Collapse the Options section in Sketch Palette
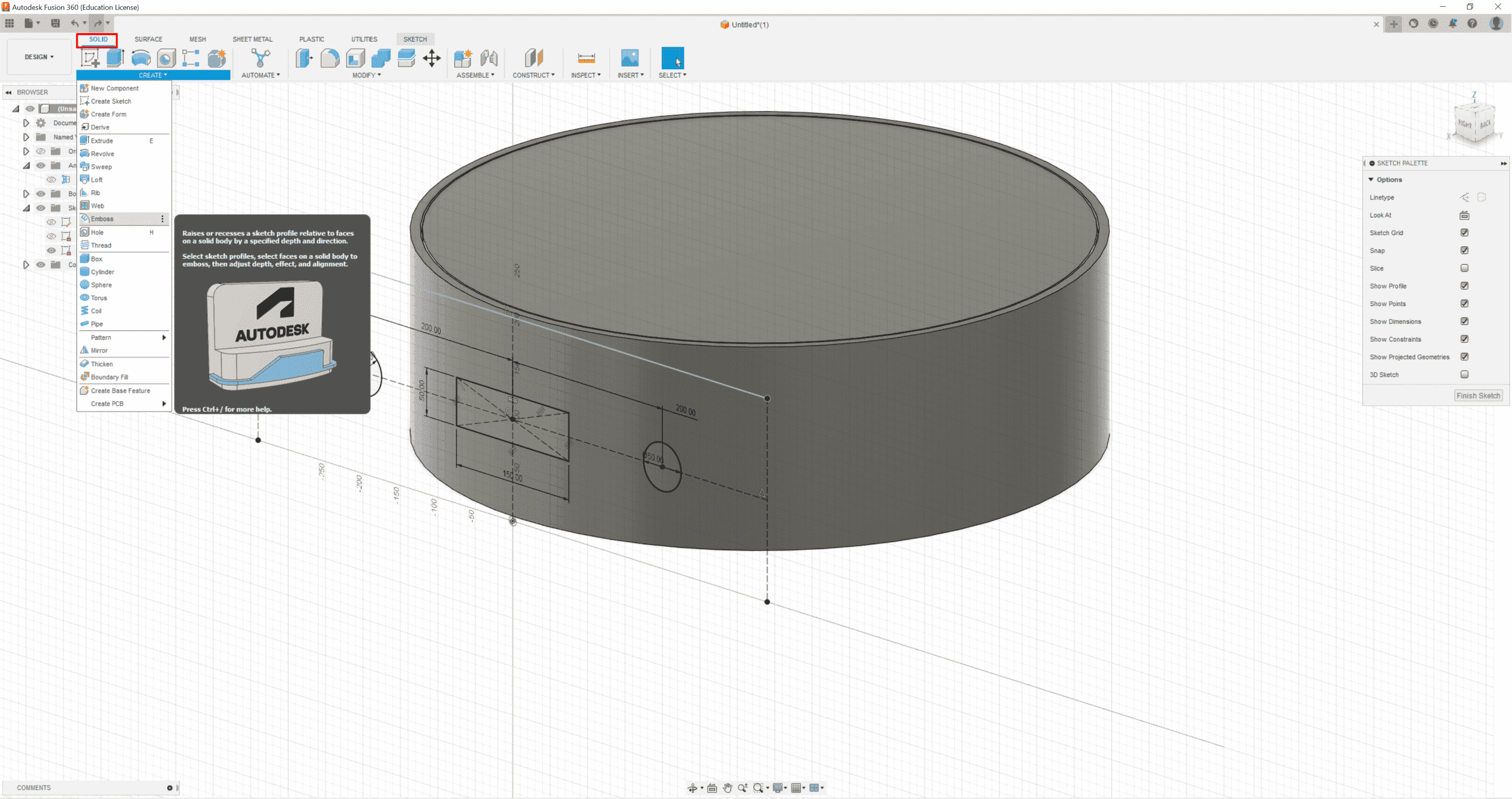Viewport: 1512px width, 799px height. (x=1371, y=180)
